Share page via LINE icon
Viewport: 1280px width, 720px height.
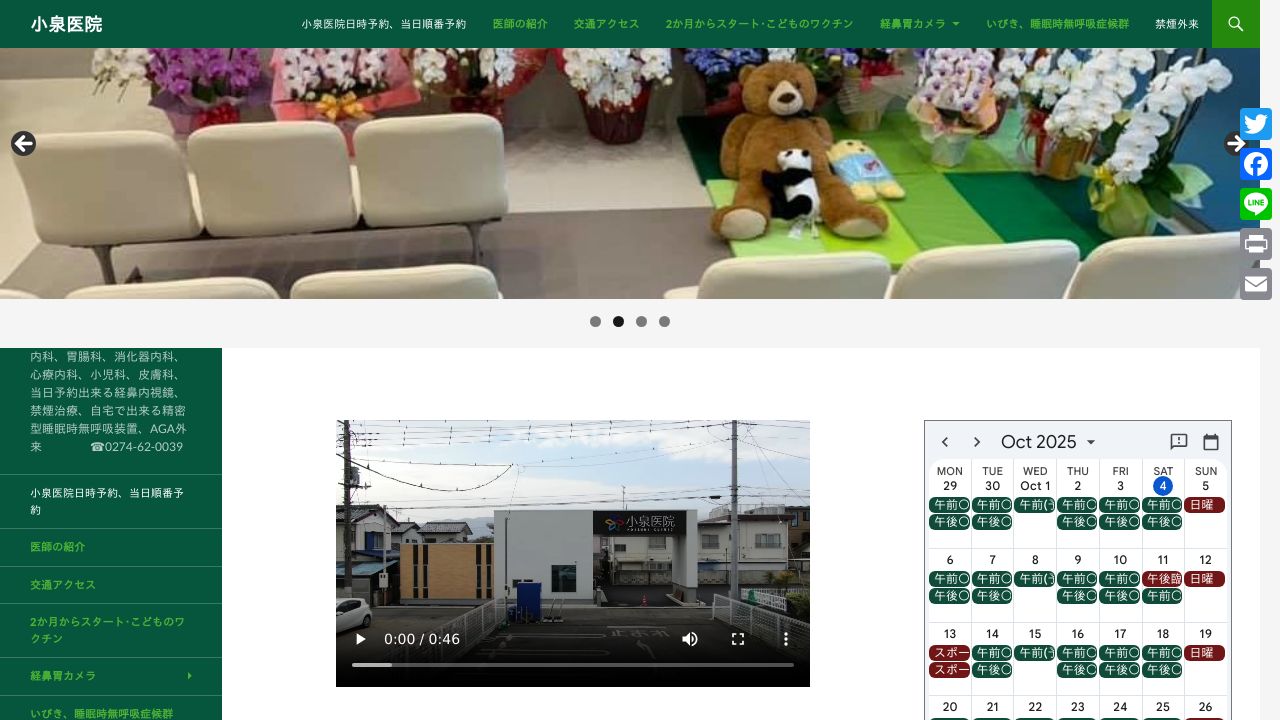(x=1256, y=204)
